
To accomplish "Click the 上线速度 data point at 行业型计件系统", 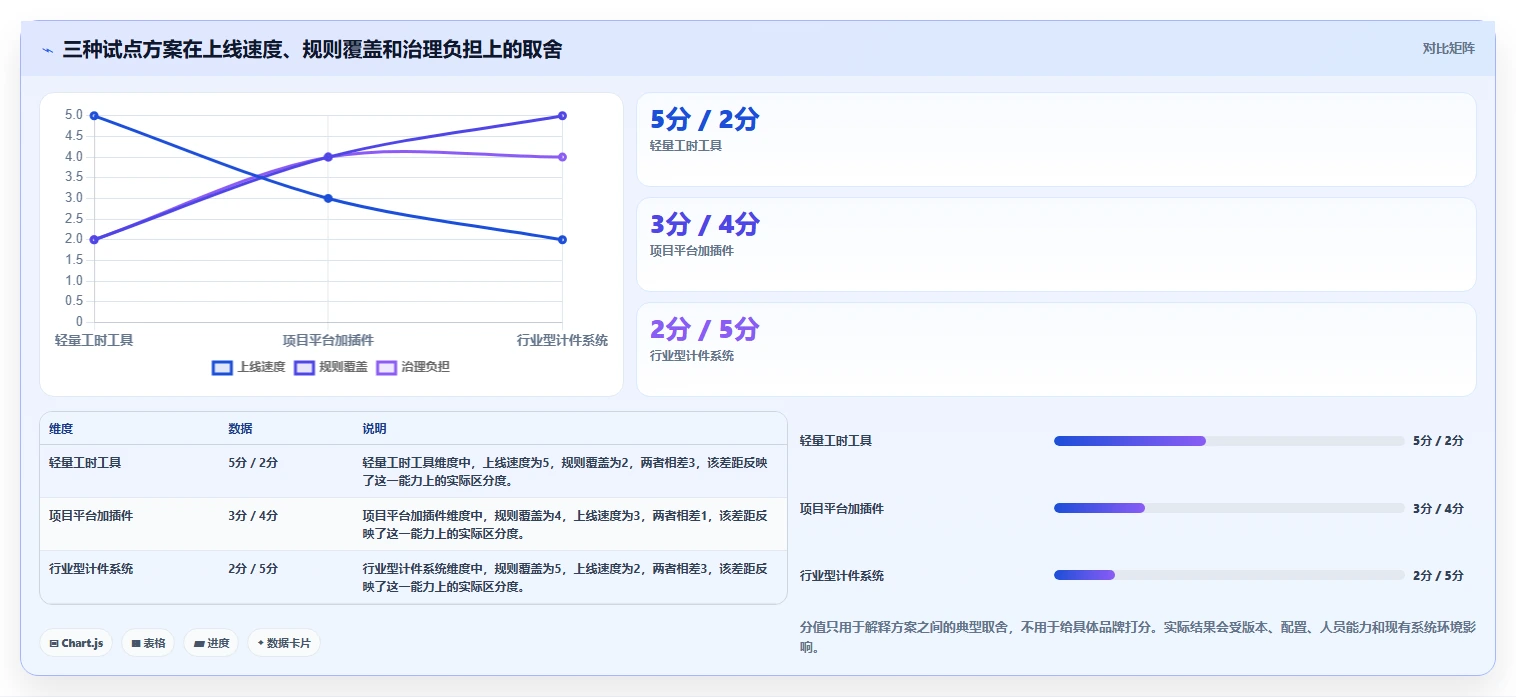I will point(562,239).
